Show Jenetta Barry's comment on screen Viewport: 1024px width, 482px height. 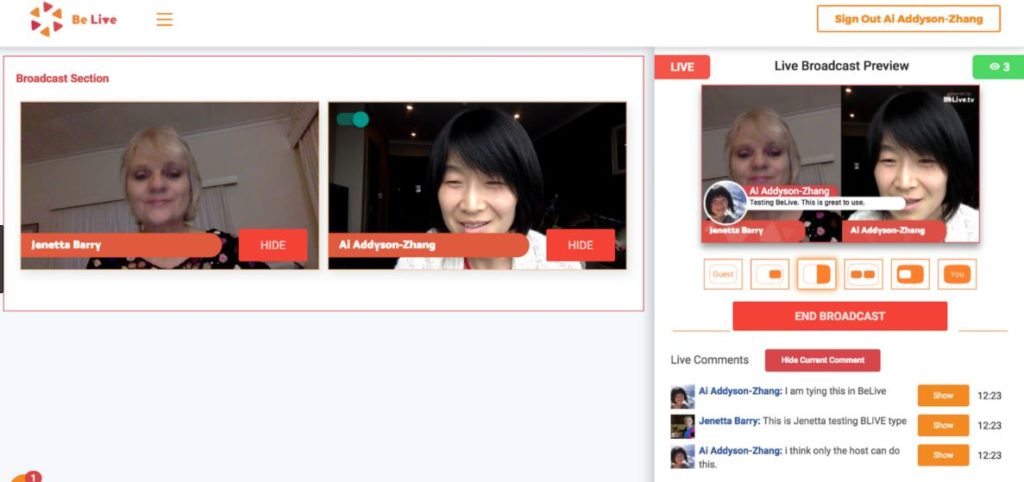click(x=943, y=425)
